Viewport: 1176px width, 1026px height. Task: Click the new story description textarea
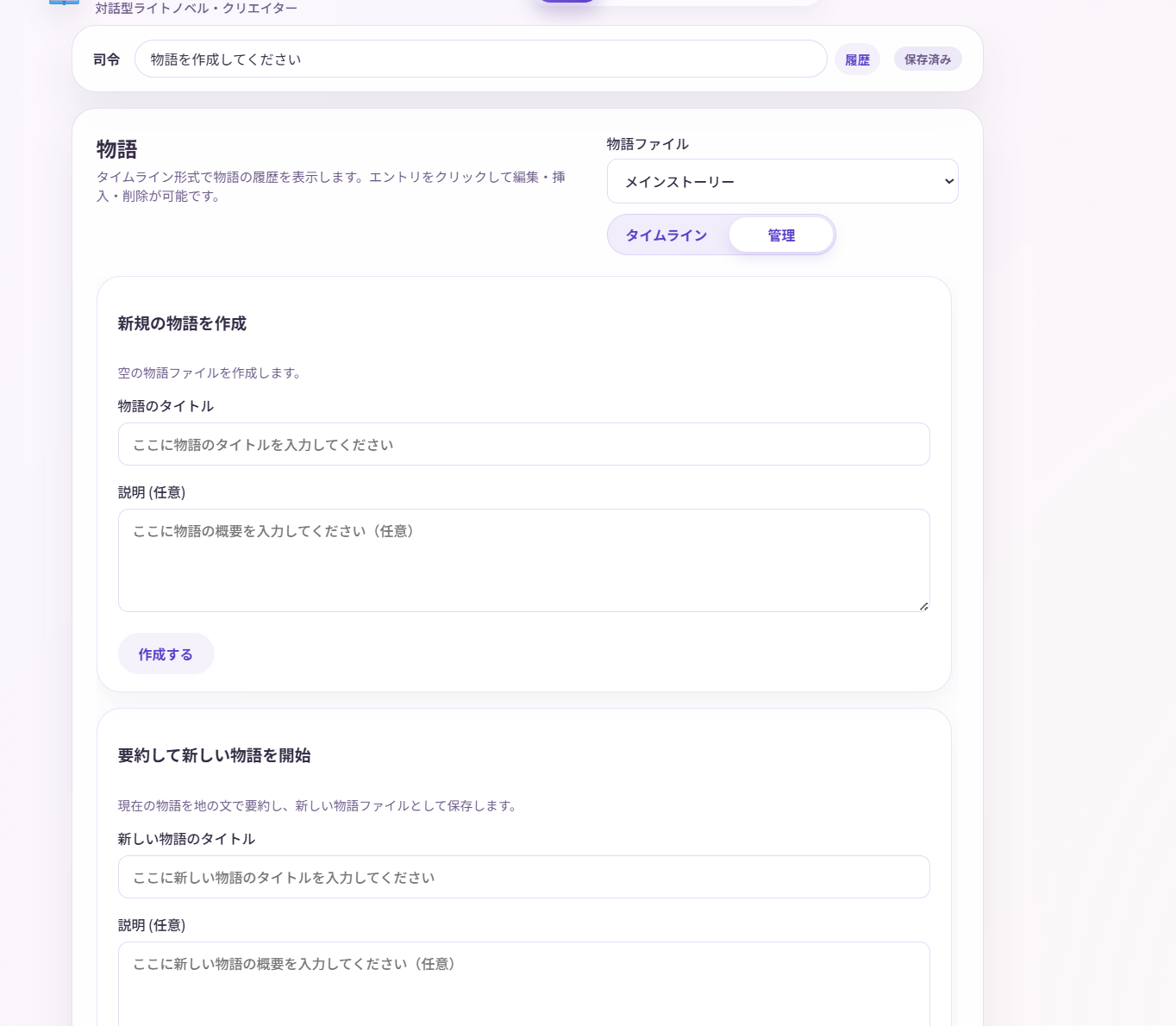523,983
